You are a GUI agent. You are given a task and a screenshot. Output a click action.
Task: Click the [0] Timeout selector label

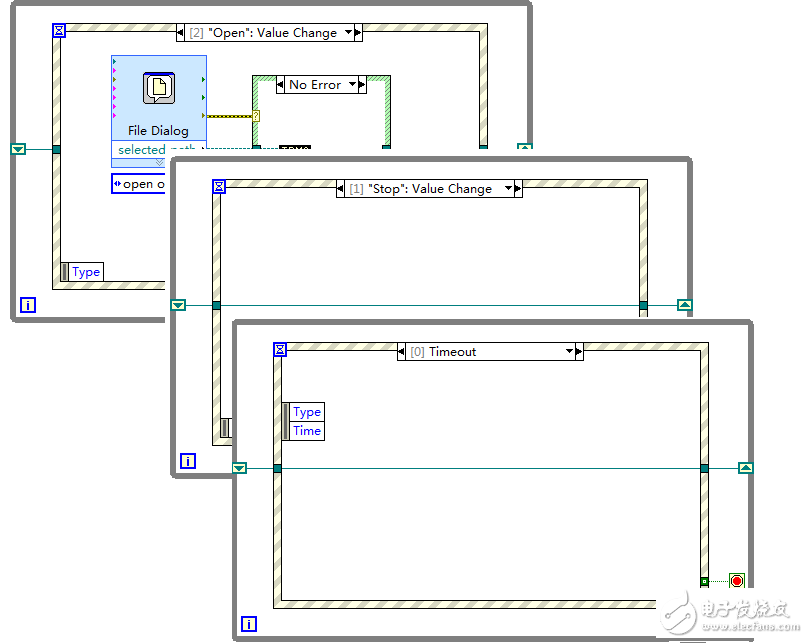coord(443,352)
